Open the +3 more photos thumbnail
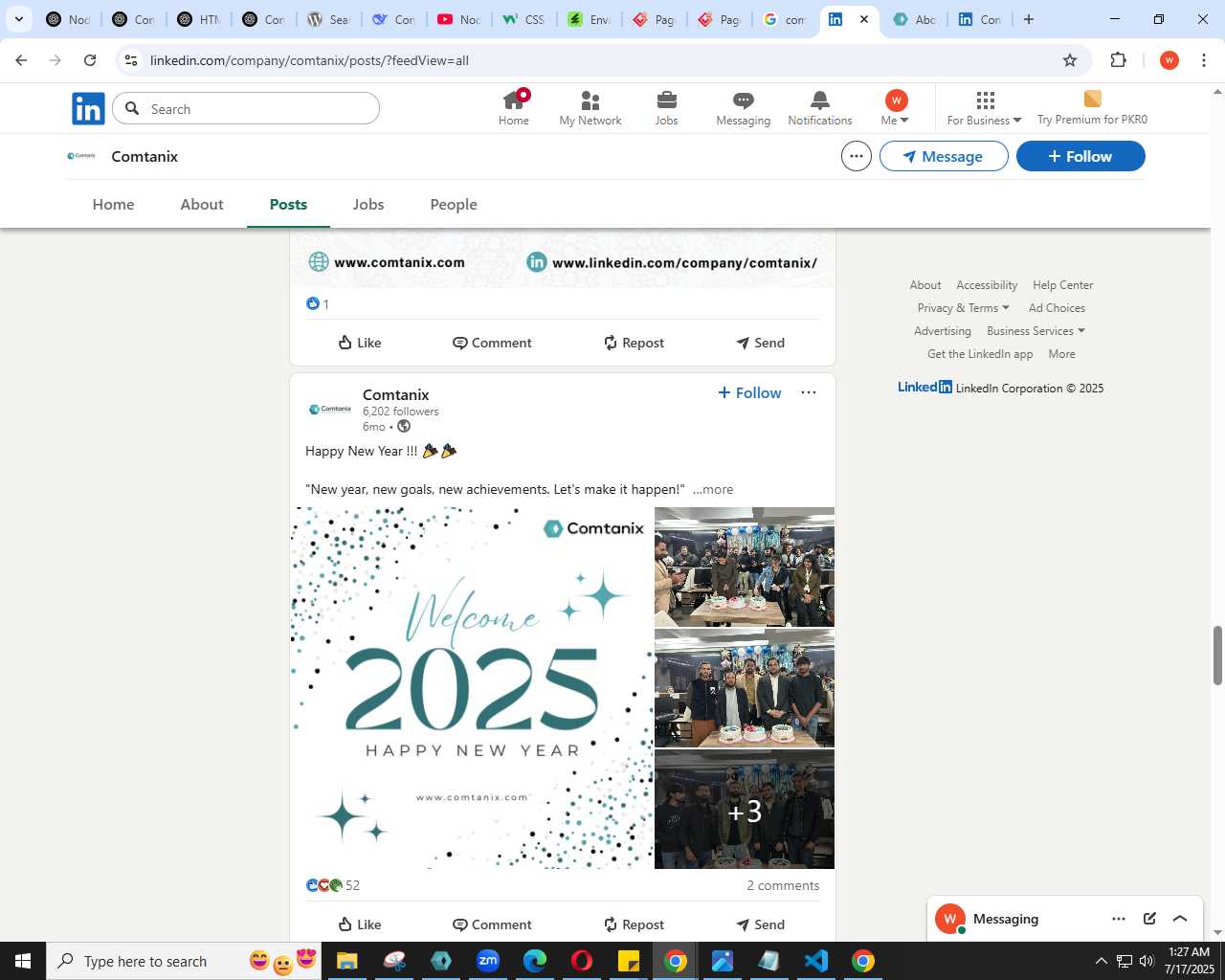1225x980 pixels. [x=745, y=810]
